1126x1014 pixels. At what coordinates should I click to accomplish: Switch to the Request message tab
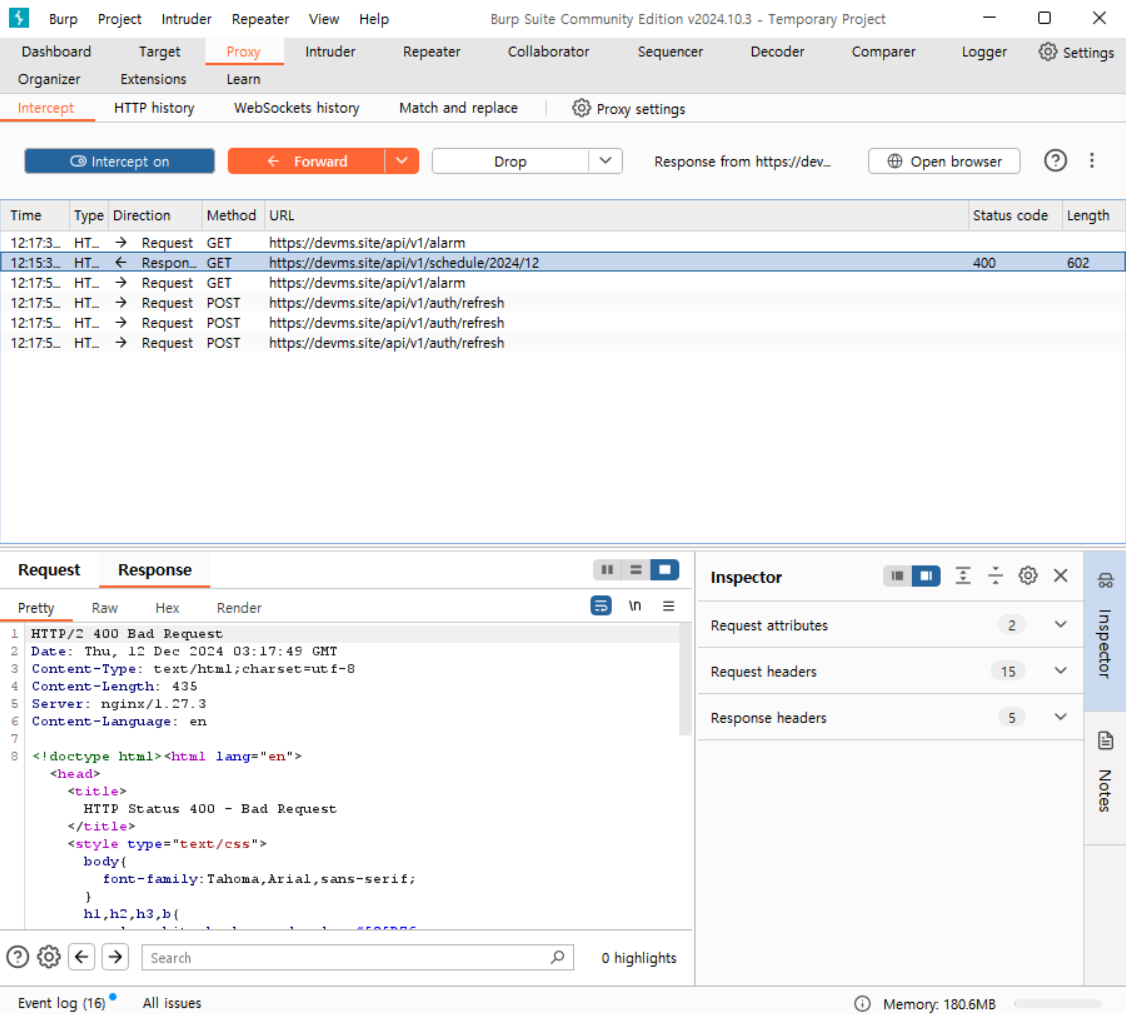(x=49, y=569)
